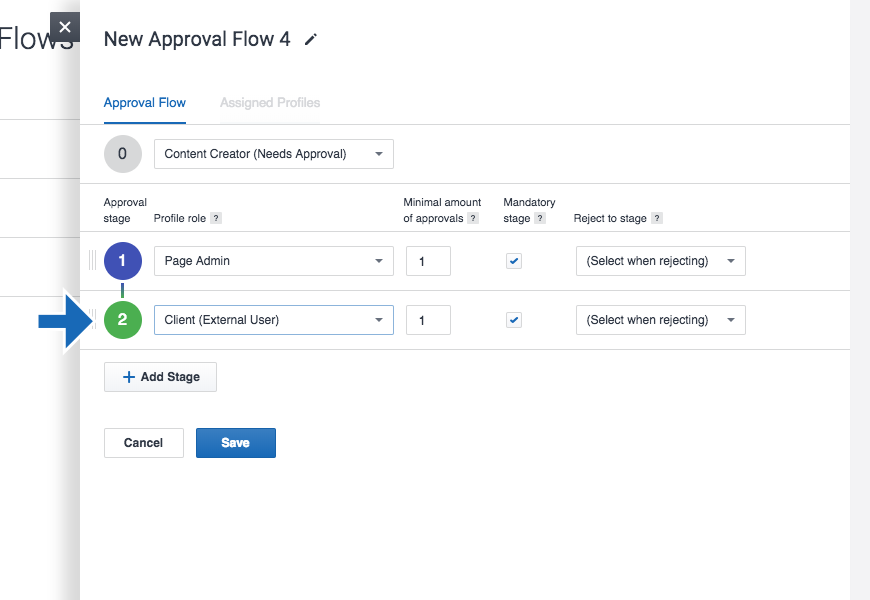Click the Reject to stage help icon
The width and height of the screenshot is (870, 600).
(657, 218)
